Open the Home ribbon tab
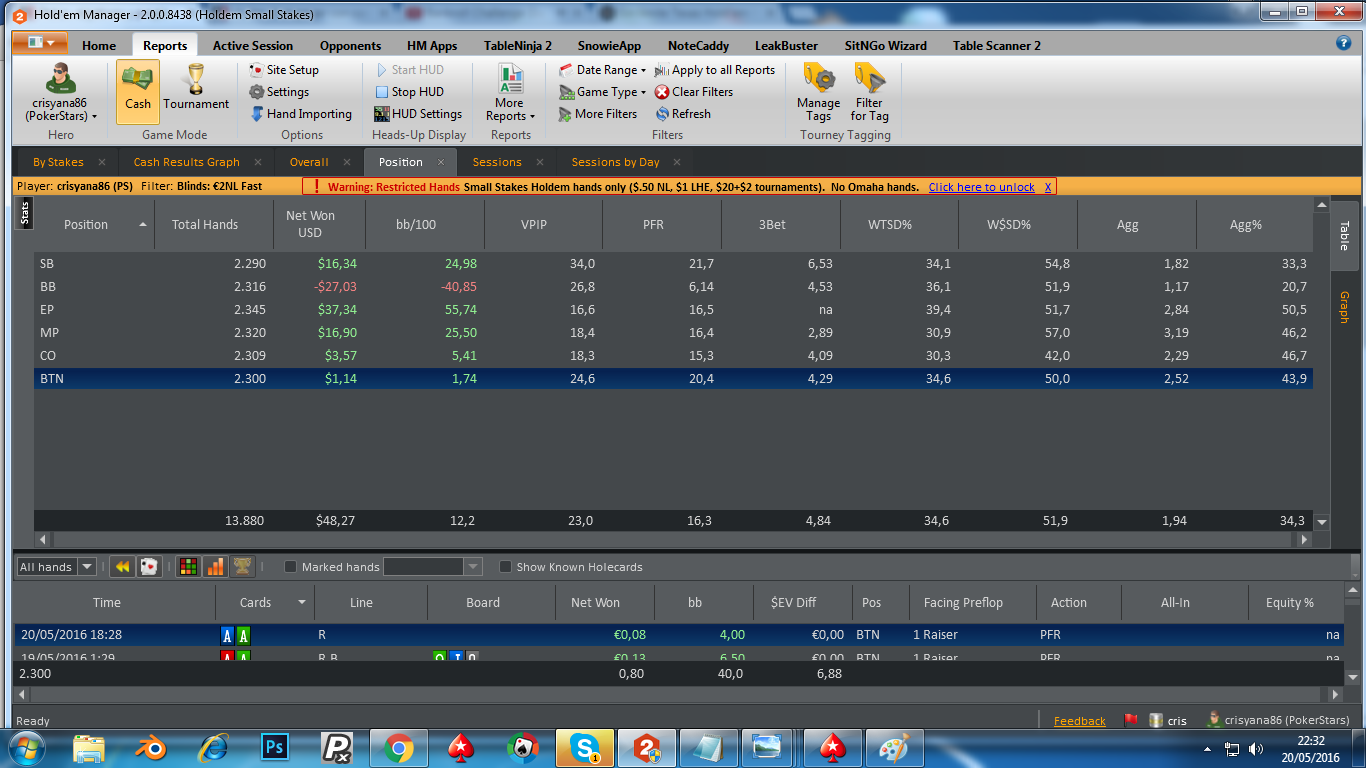 [x=99, y=45]
